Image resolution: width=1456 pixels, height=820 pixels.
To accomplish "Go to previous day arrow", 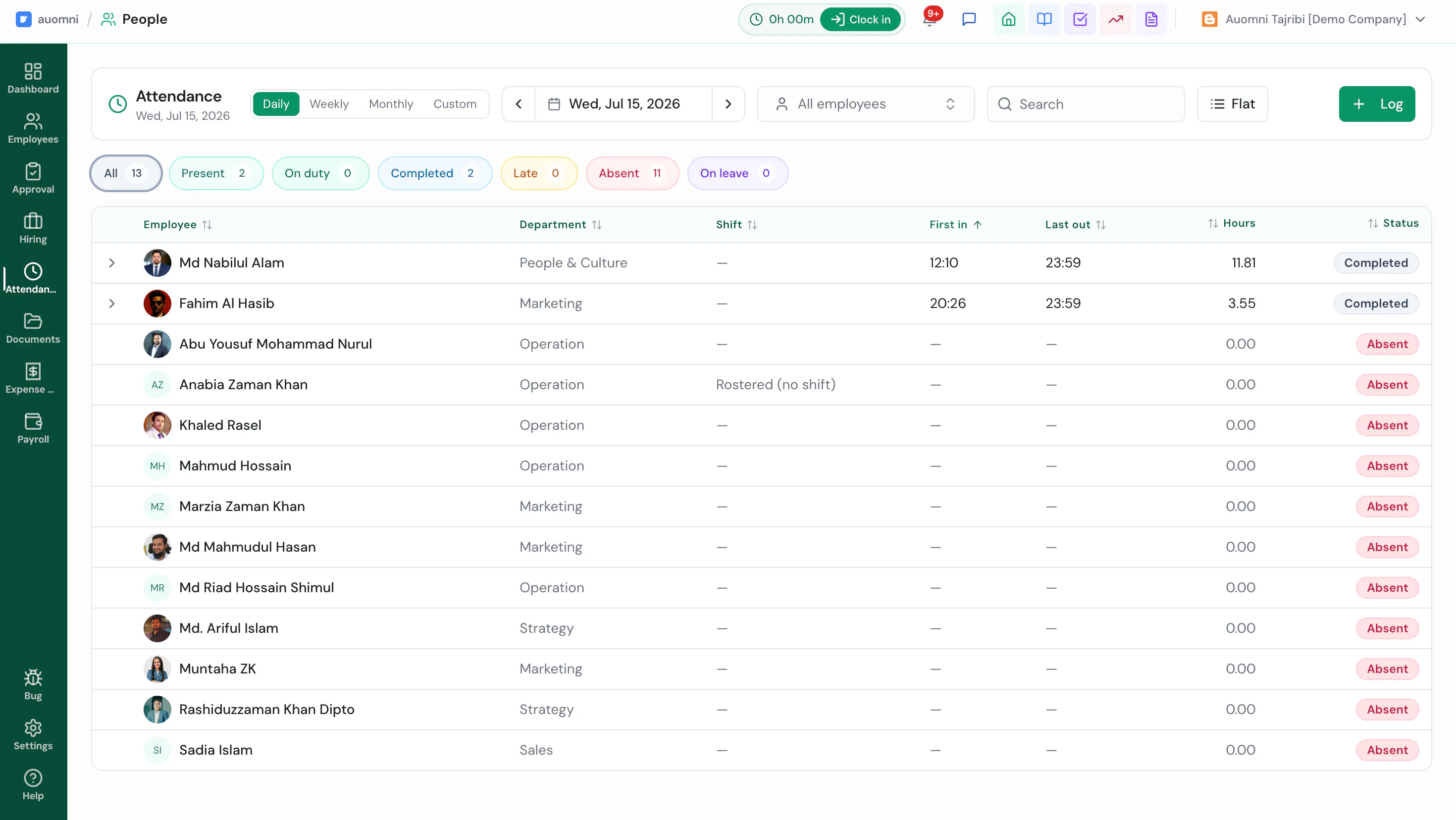I will tap(519, 104).
